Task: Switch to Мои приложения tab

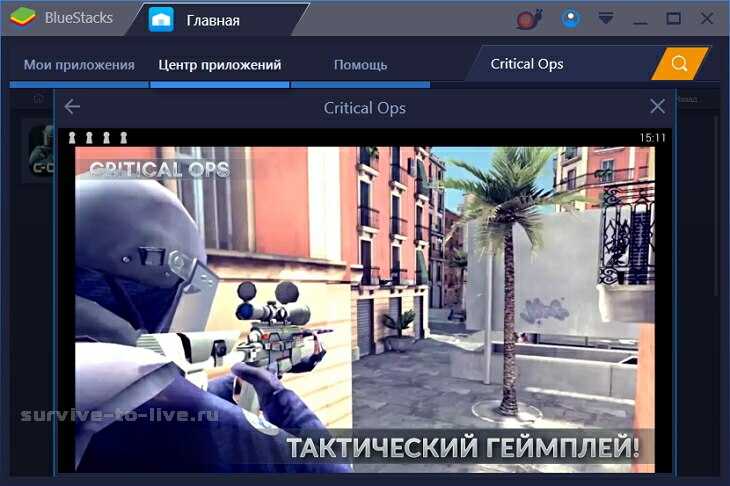Action: tap(79, 65)
